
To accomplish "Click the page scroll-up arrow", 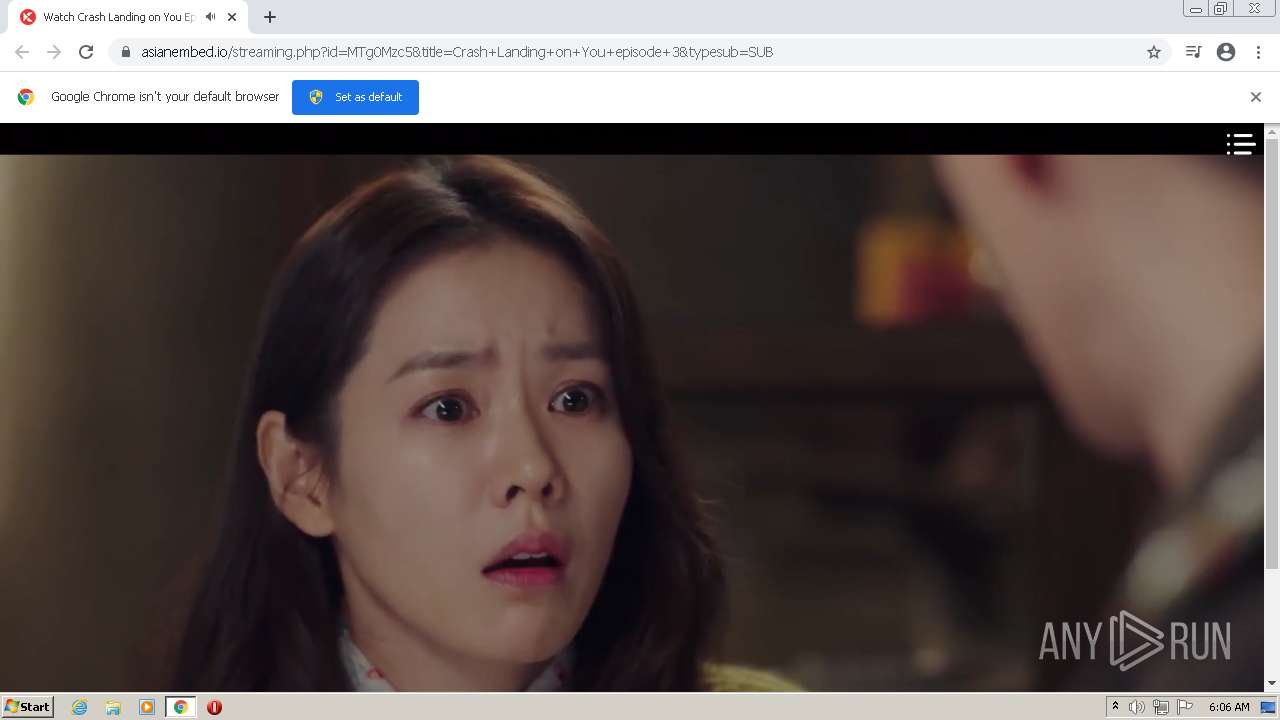I will click(1272, 131).
